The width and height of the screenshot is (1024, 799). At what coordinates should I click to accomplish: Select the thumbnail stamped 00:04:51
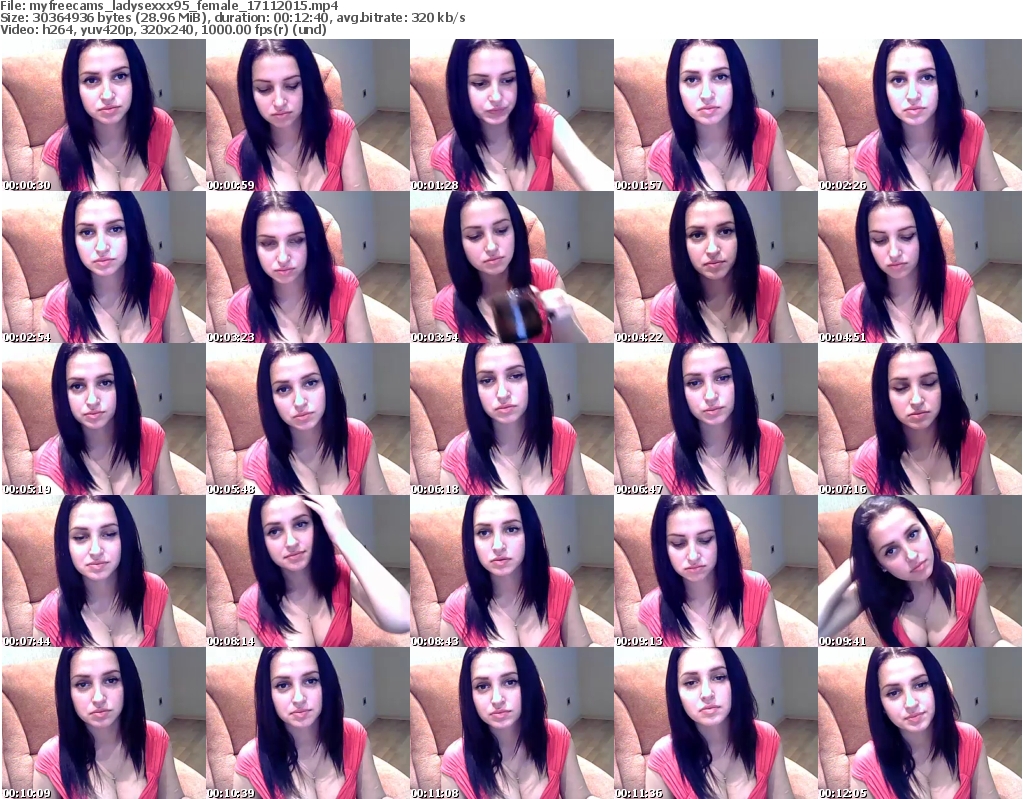[920, 267]
